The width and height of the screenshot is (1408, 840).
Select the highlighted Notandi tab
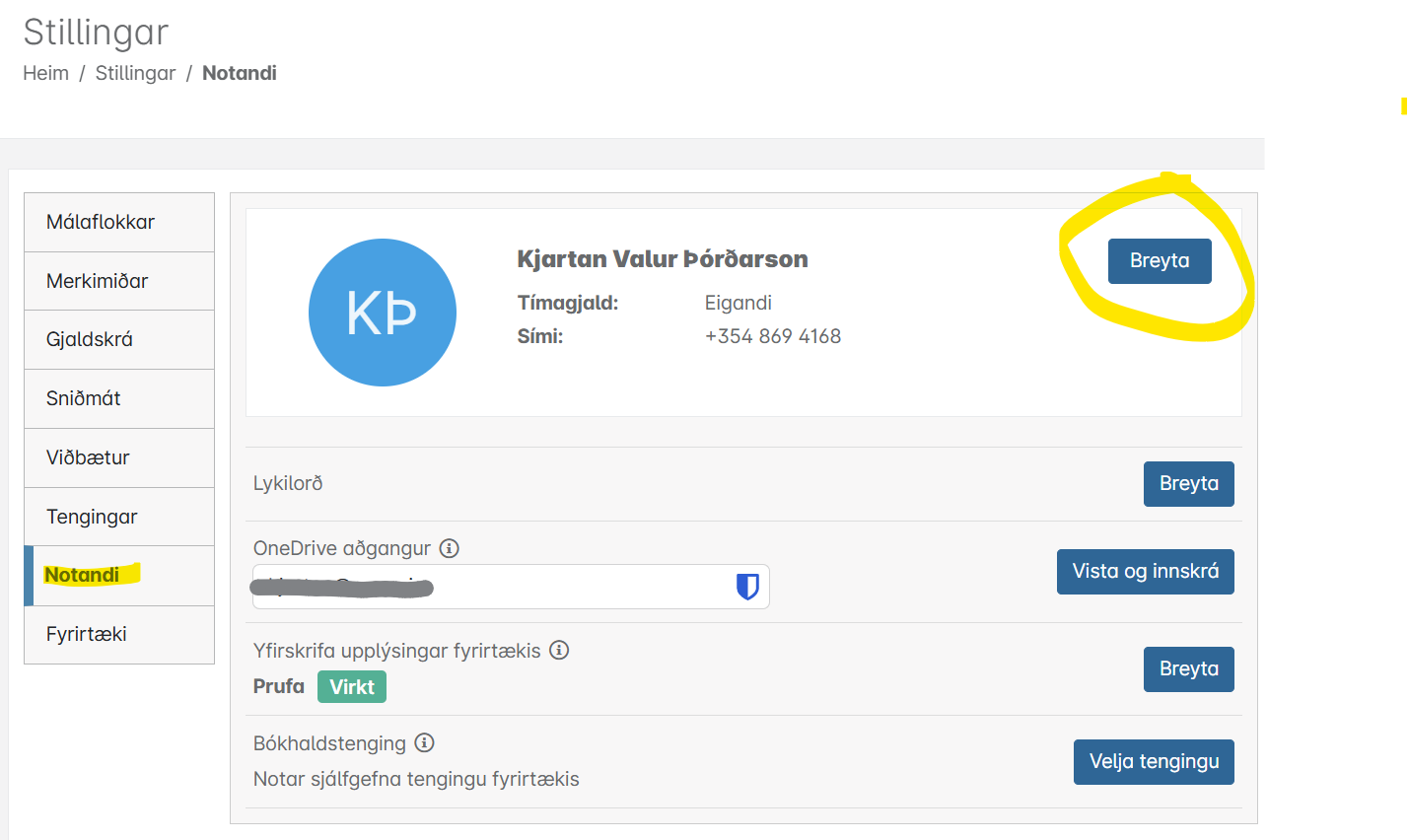point(119,575)
